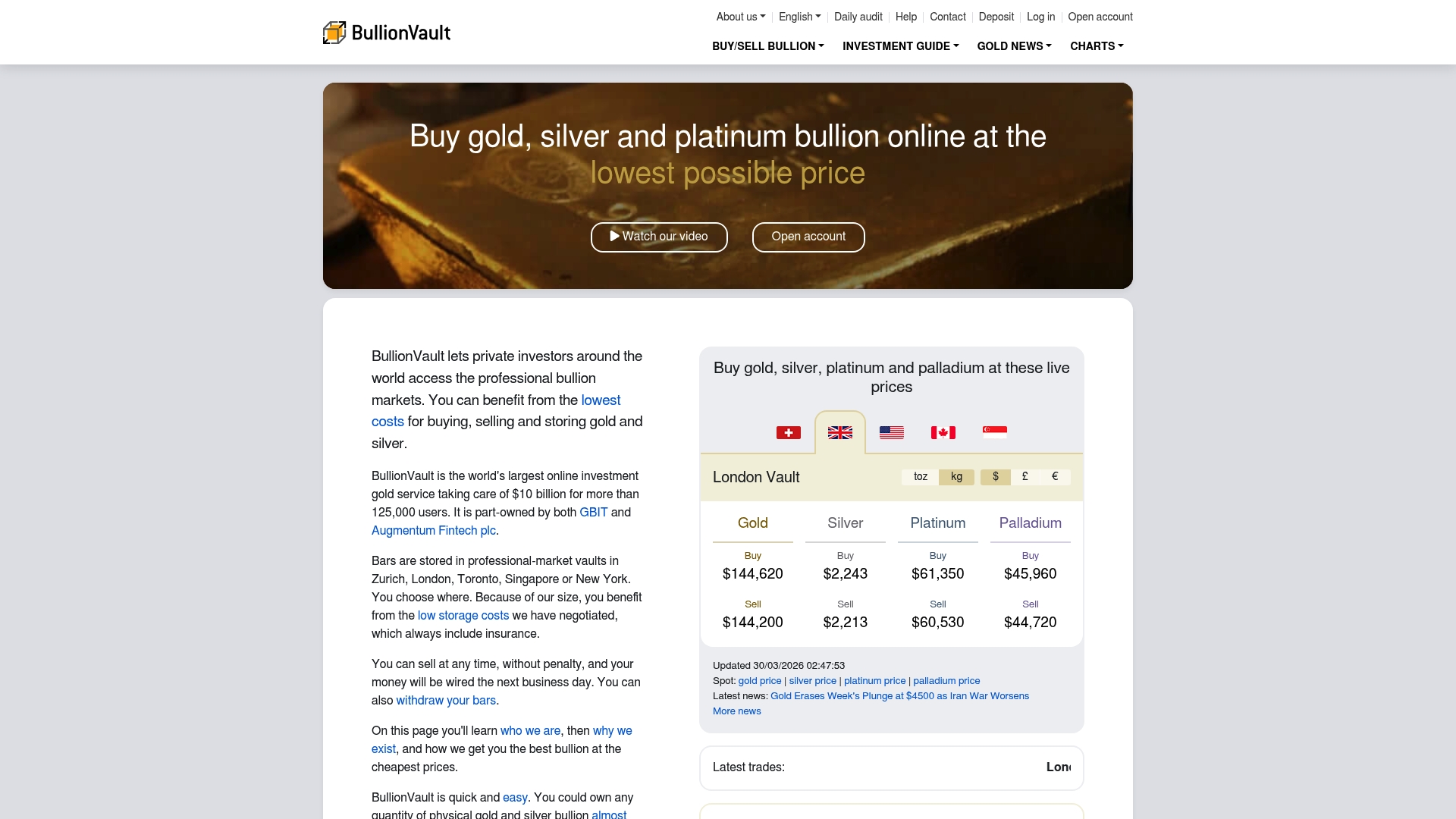Follow the lowest costs link
This screenshot has height=819, width=1456.
pyautogui.click(x=601, y=400)
